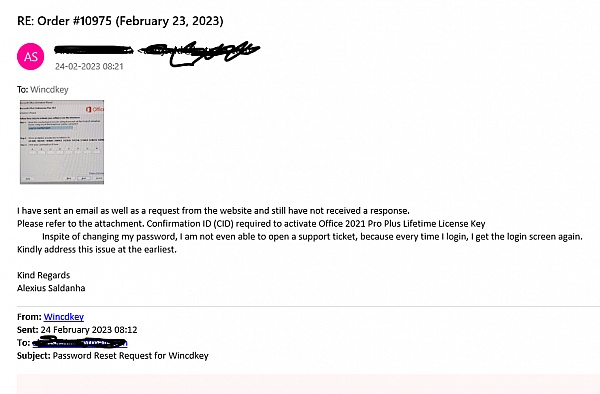Image resolution: width=600 pixels, height=394 pixels.
Task: Click the redacted email link in quoted To field
Action: point(80,342)
